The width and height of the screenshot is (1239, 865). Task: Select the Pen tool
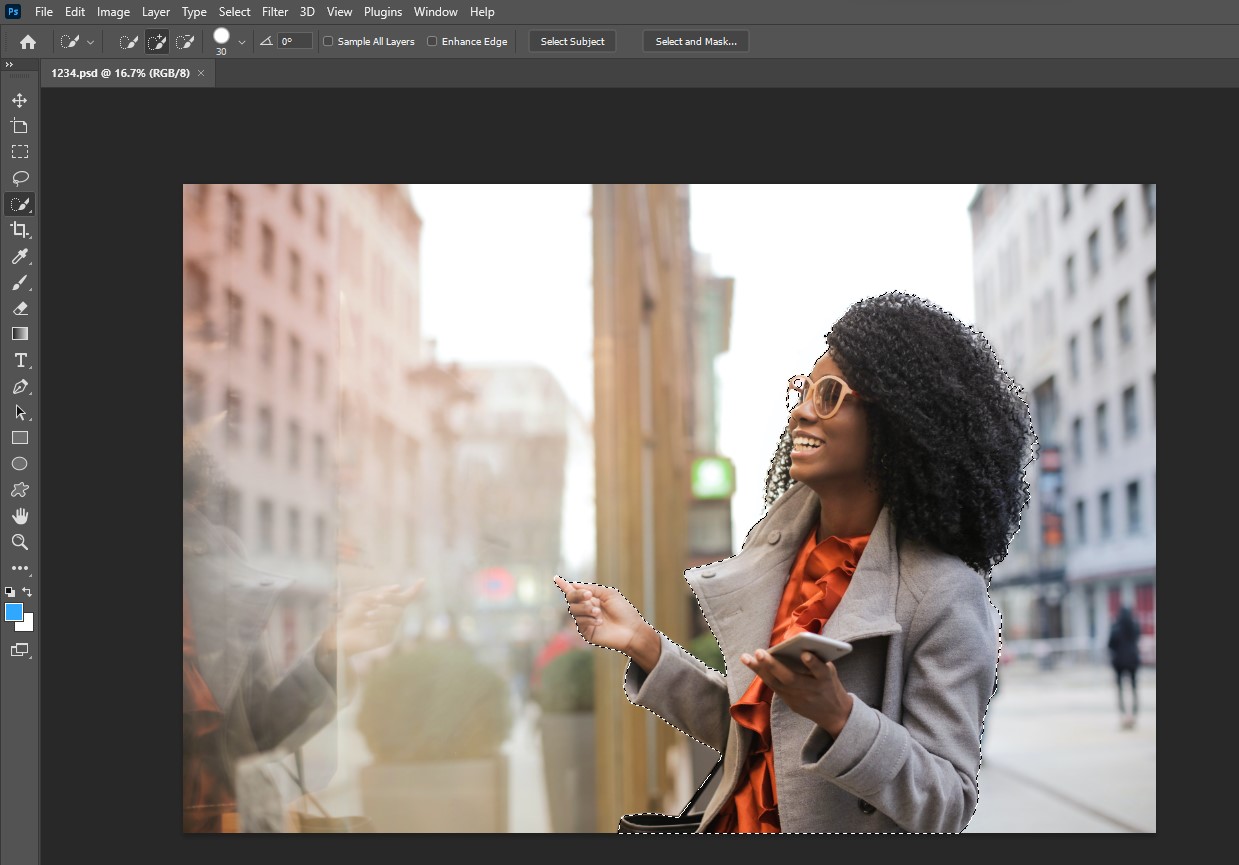pos(19,386)
